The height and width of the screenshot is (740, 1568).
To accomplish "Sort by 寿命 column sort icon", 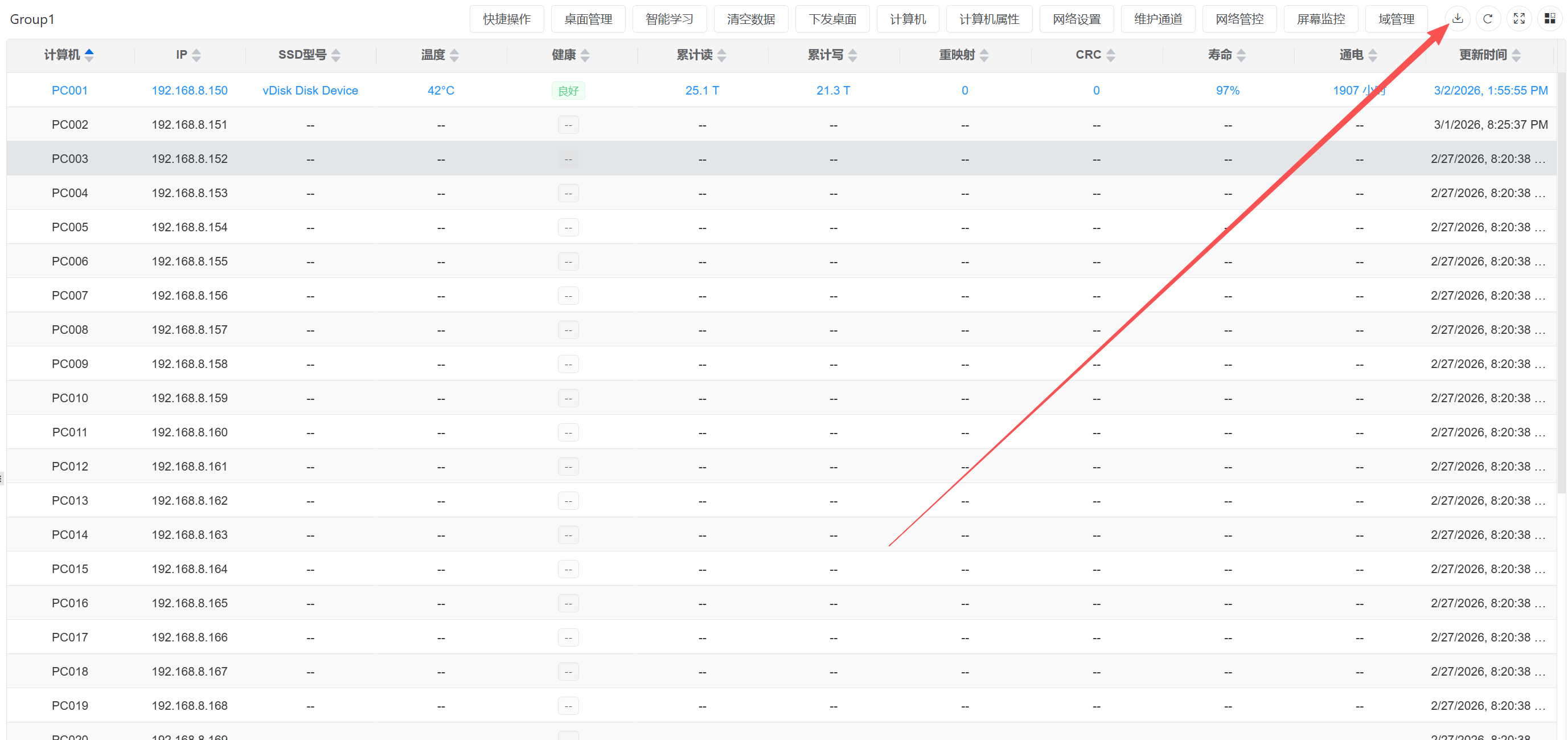I will point(1241,55).
